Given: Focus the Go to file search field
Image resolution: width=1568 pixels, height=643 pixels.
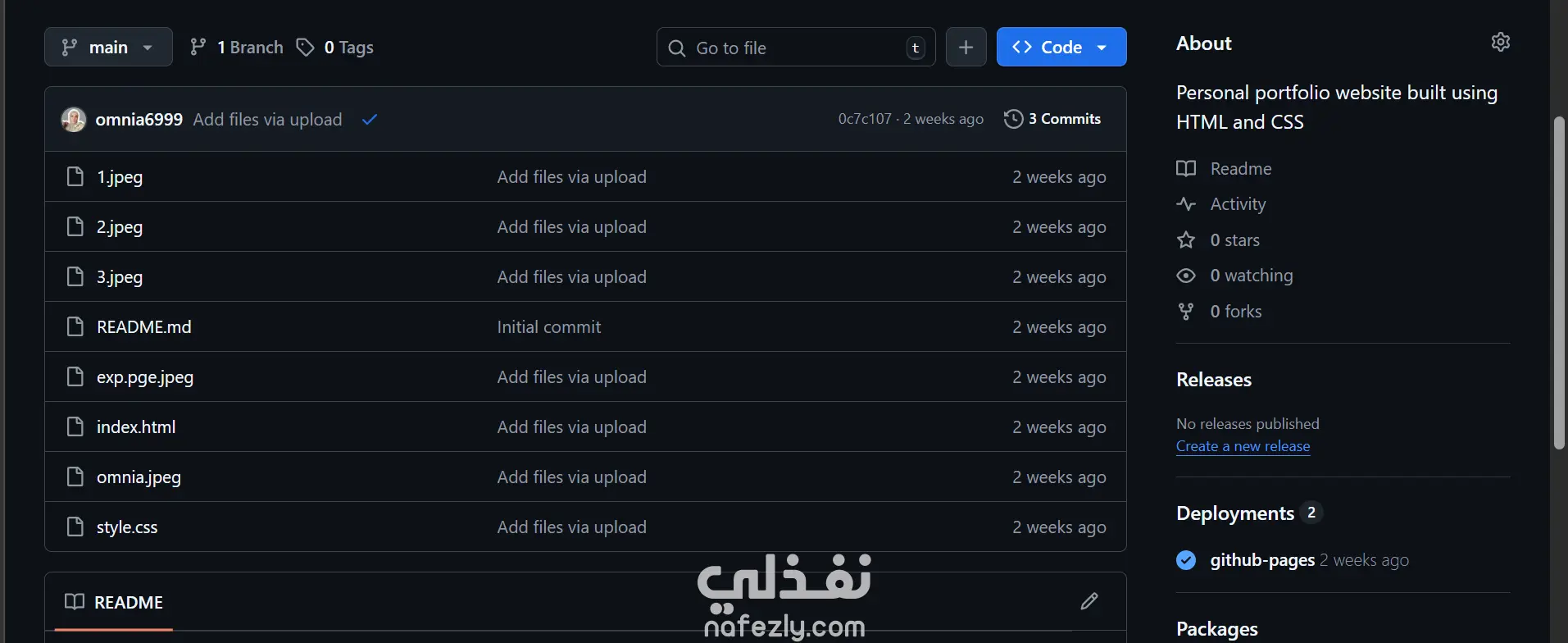Looking at the screenshot, I should click(796, 48).
